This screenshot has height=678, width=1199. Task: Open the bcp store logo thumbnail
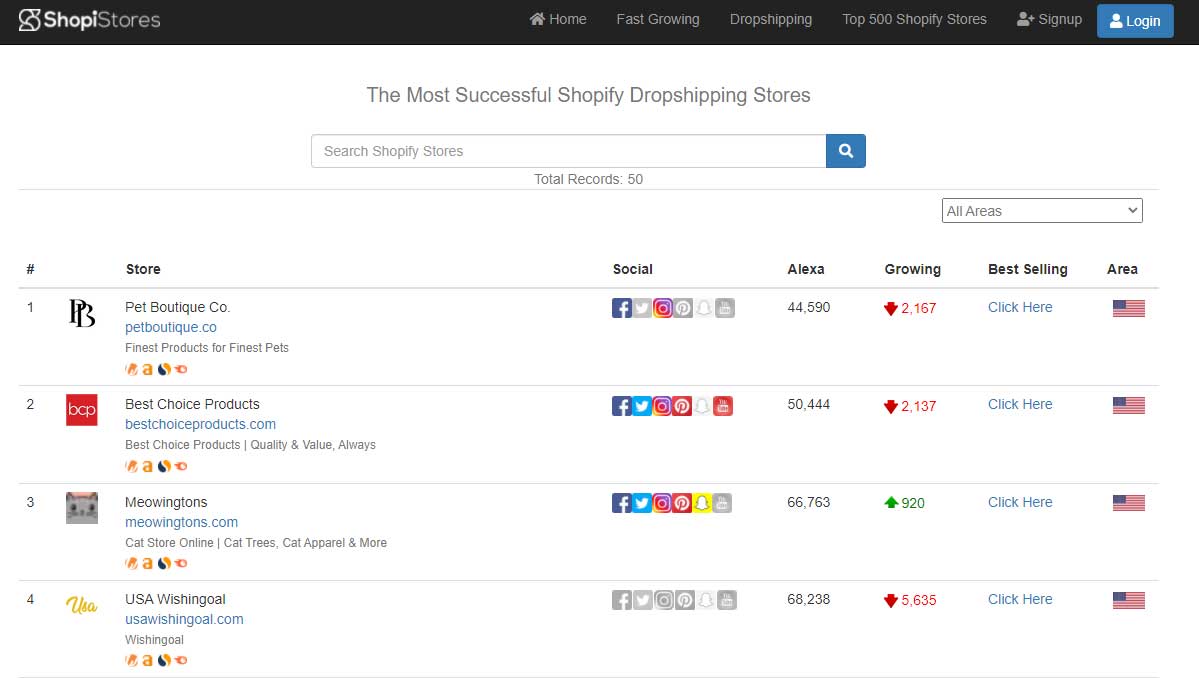(x=81, y=410)
